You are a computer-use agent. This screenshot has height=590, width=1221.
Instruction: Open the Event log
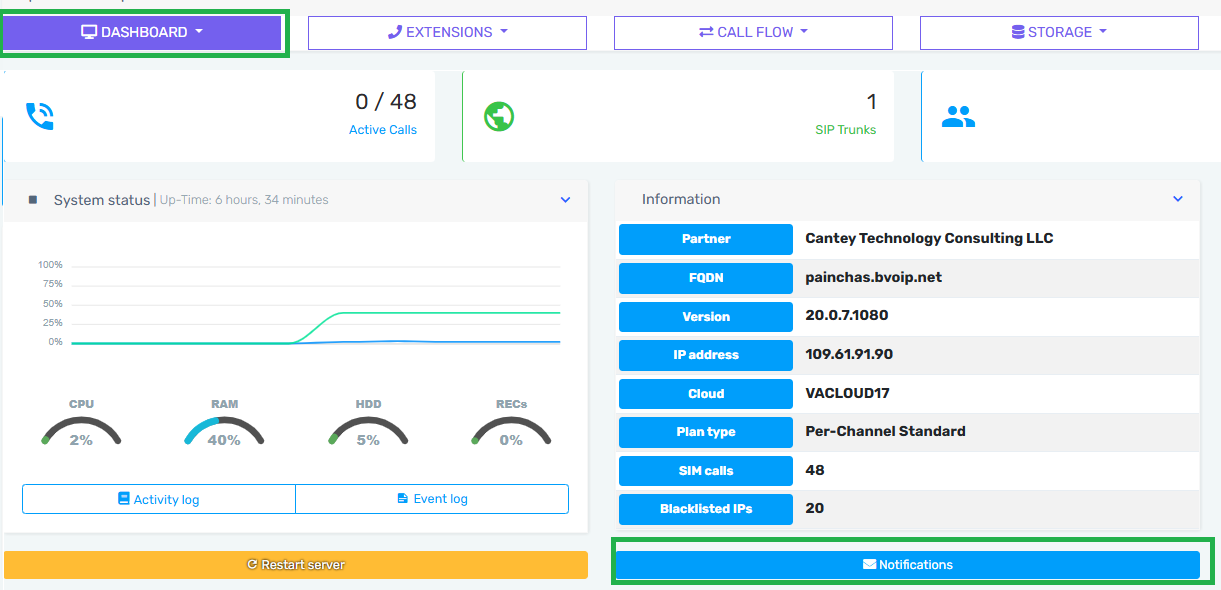[x=432, y=499]
